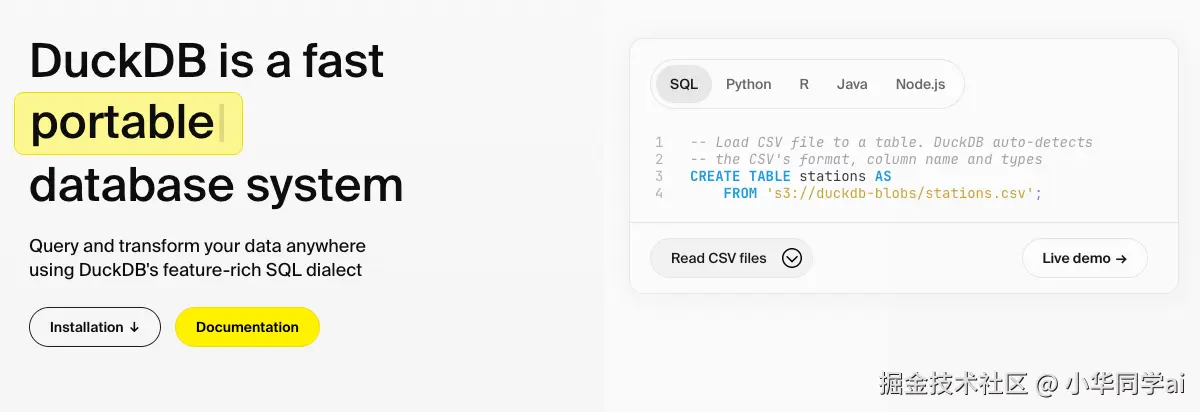Click the yellow highlighted word "portable"
Viewport: 1200px width, 412px height.
[x=123, y=124]
